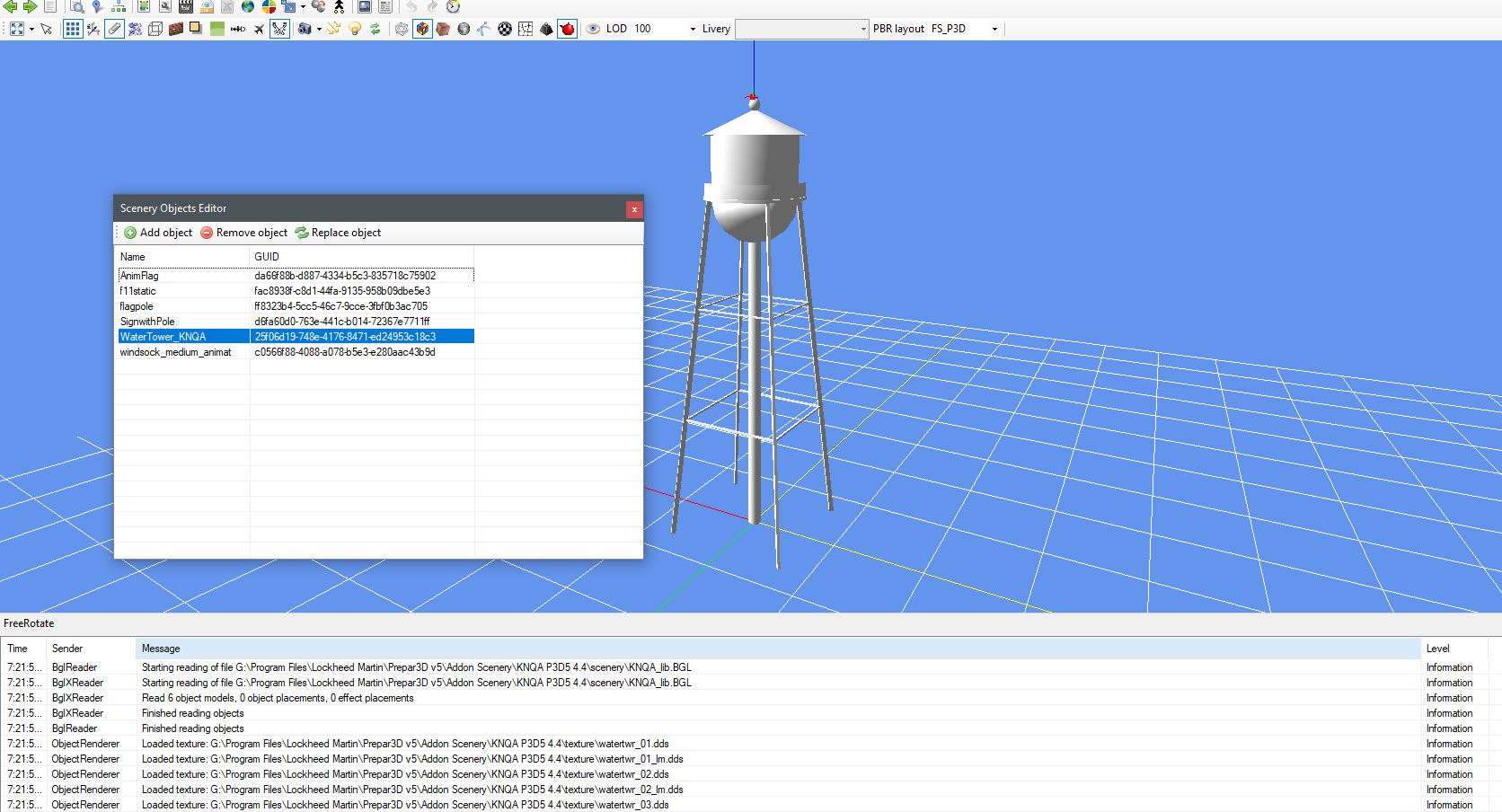
Task: Open the fit-view icon dropdown arrow
Action: click(x=31, y=29)
